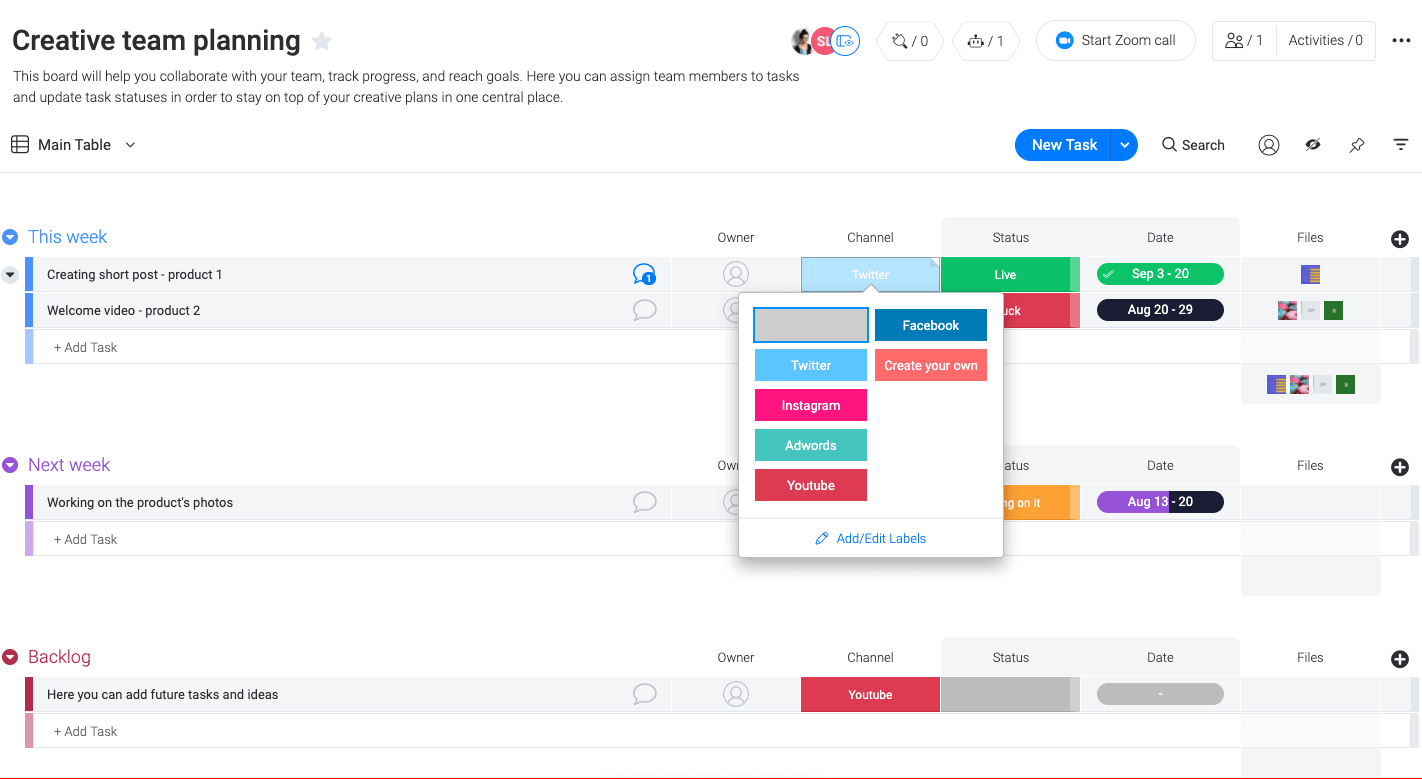Select the Instagram label in the picker
Screen dimensions: 1422x779
tap(810, 405)
